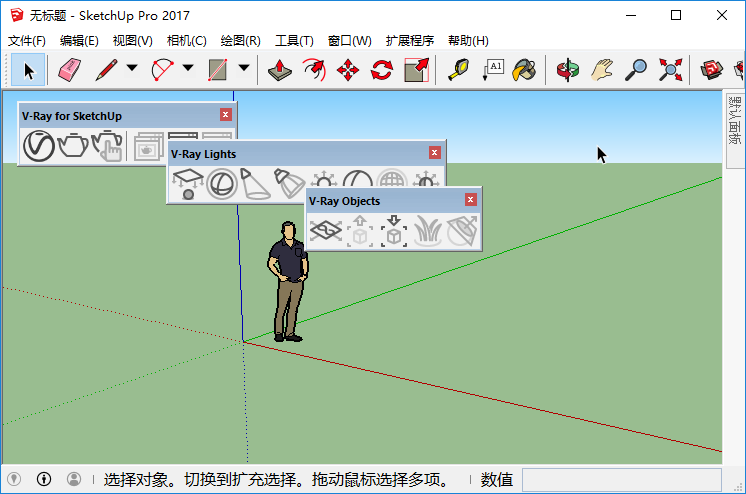The height and width of the screenshot is (494, 746).
Task: Select the Tape Measure tool
Action: pos(459,70)
